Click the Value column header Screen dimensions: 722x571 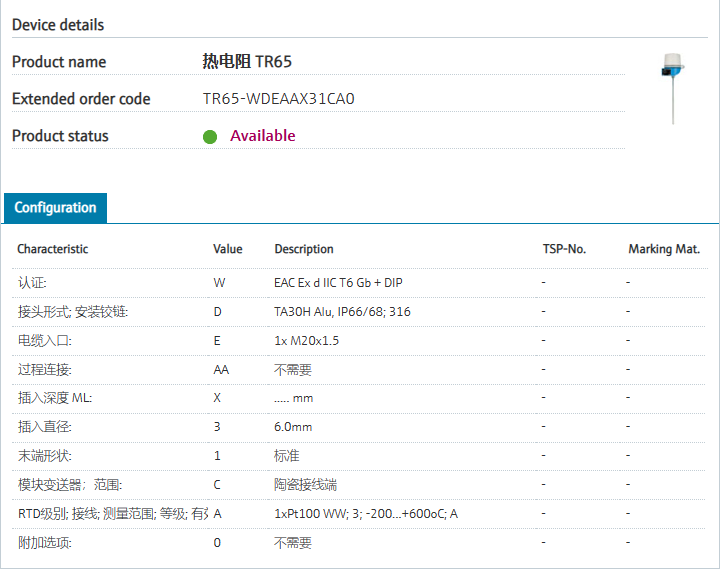pyautogui.click(x=227, y=249)
